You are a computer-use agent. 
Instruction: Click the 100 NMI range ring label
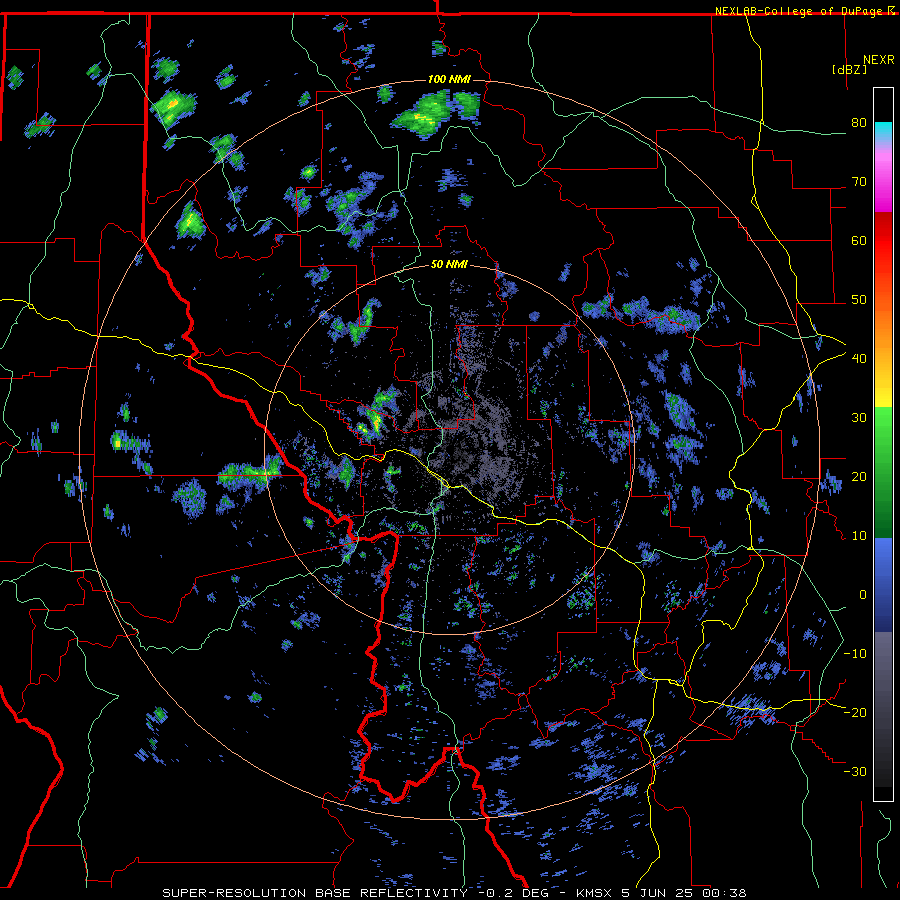pyautogui.click(x=449, y=79)
